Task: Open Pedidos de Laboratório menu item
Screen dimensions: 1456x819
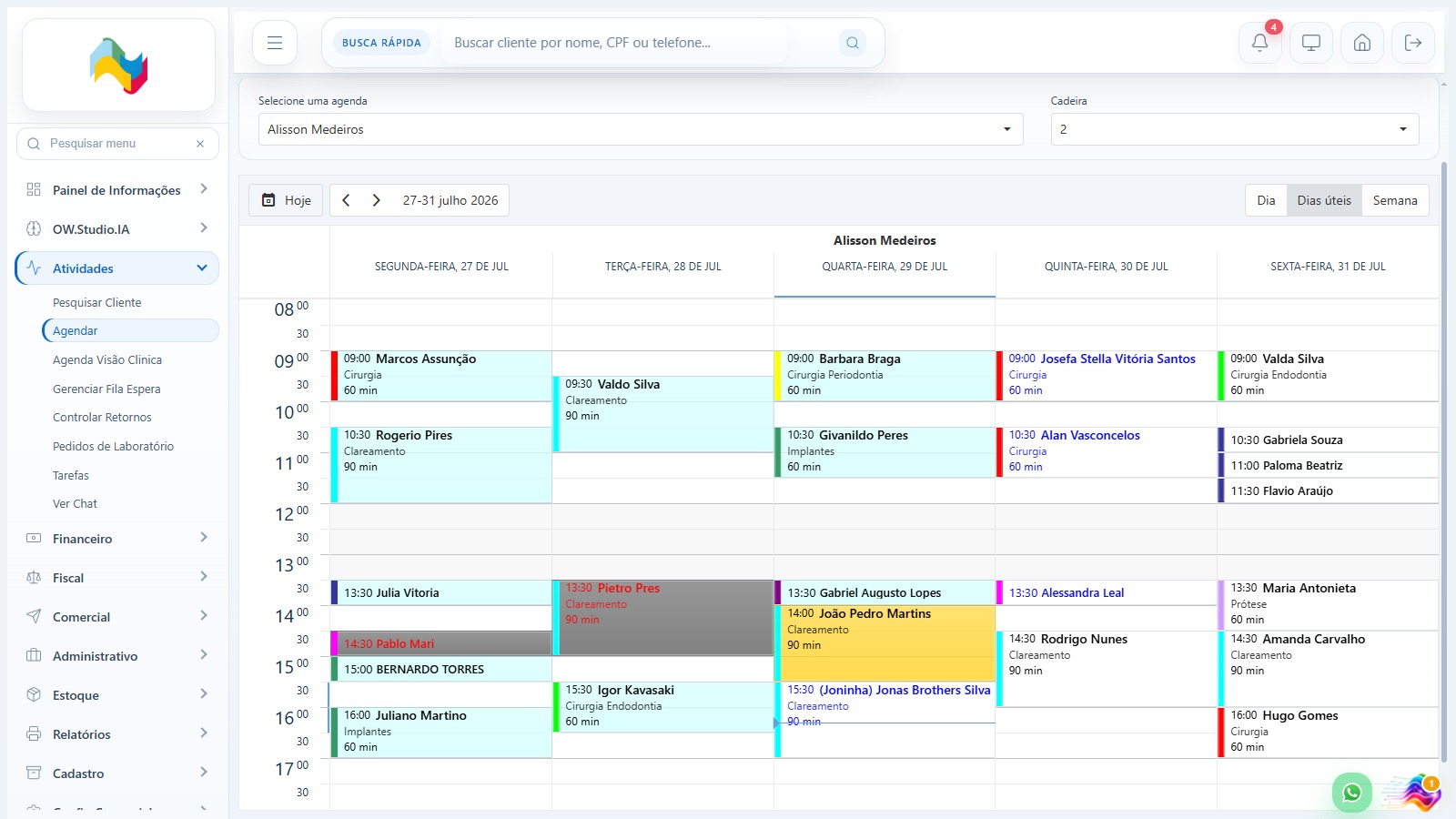Action: (113, 446)
